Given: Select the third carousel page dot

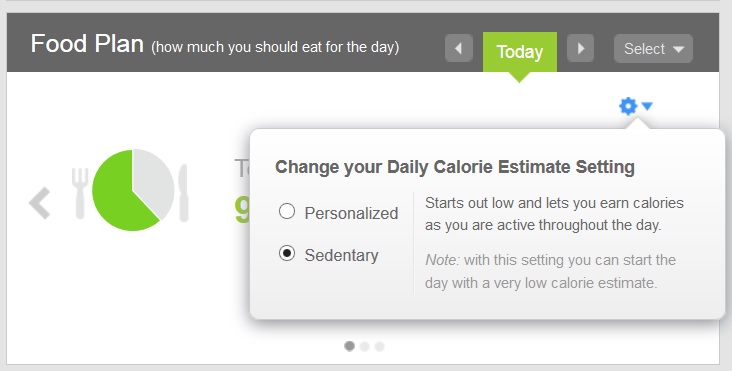Looking at the screenshot, I should (x=380, y=346).
